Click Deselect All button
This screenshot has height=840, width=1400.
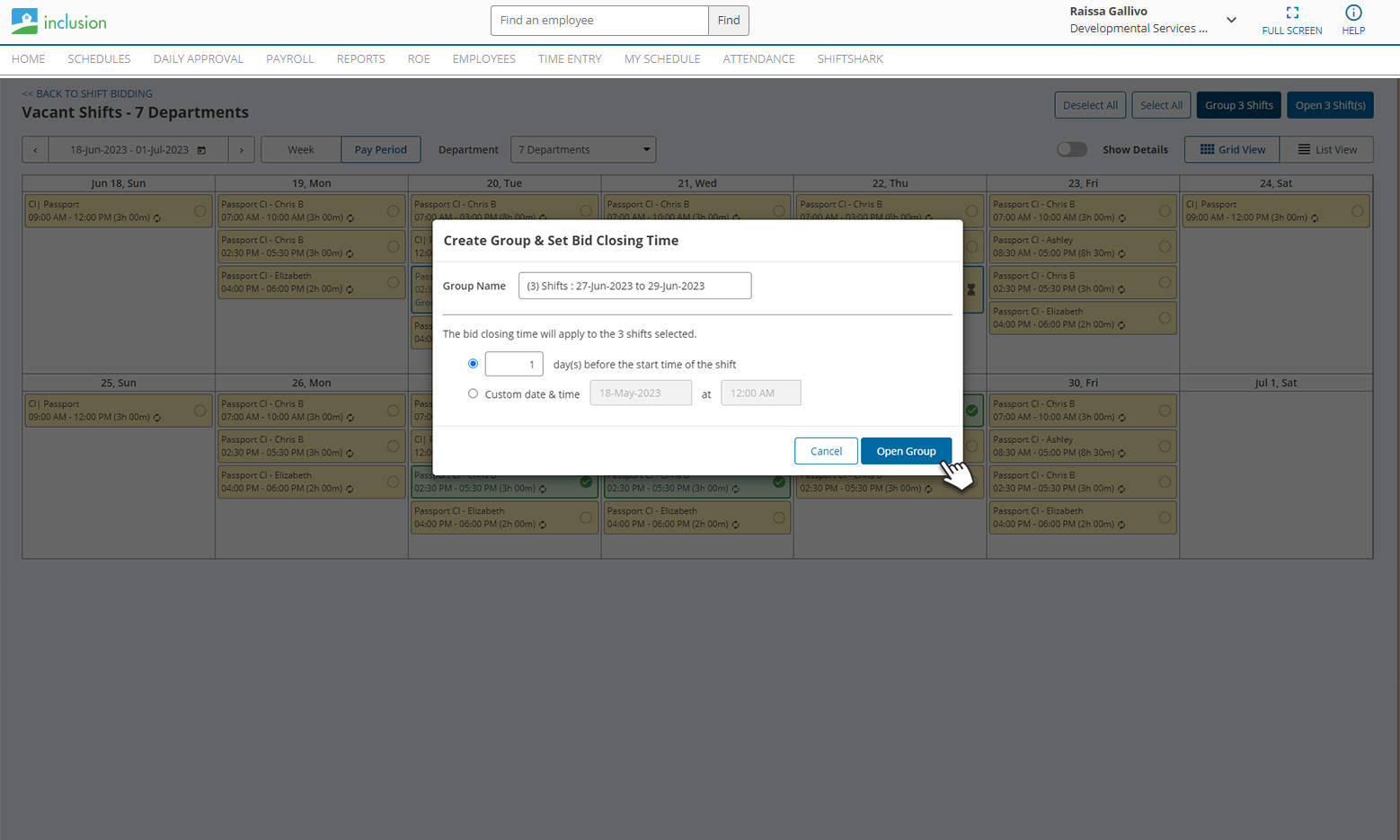pos(1090,105)
